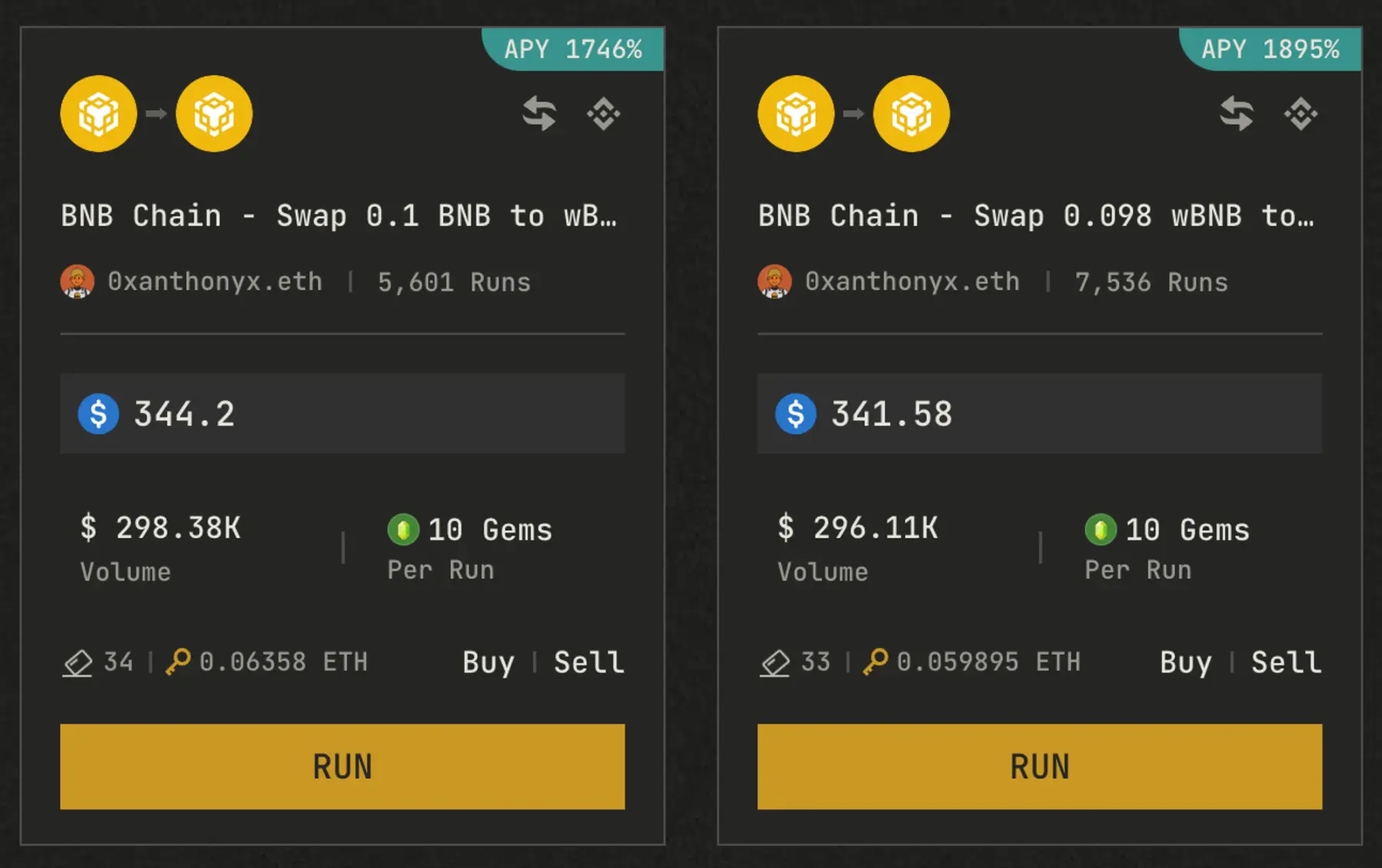
Task: Click ticket icon next to 34
Action: [78, 662]
